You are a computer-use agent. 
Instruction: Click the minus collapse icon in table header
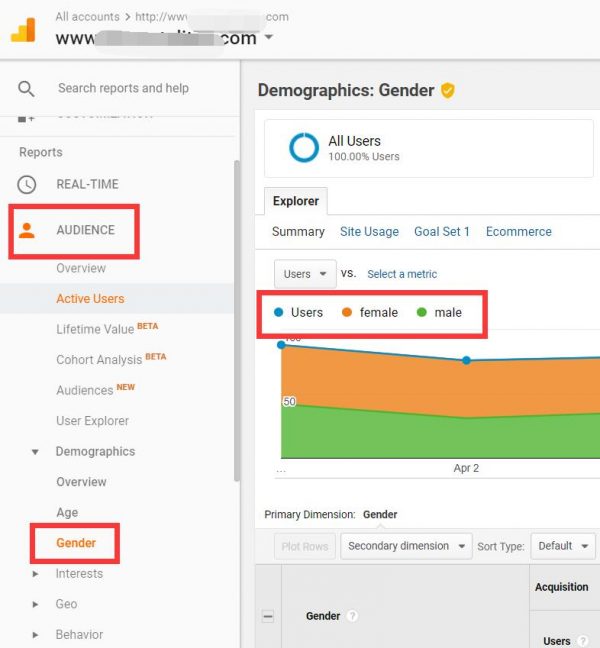point(268,617)
